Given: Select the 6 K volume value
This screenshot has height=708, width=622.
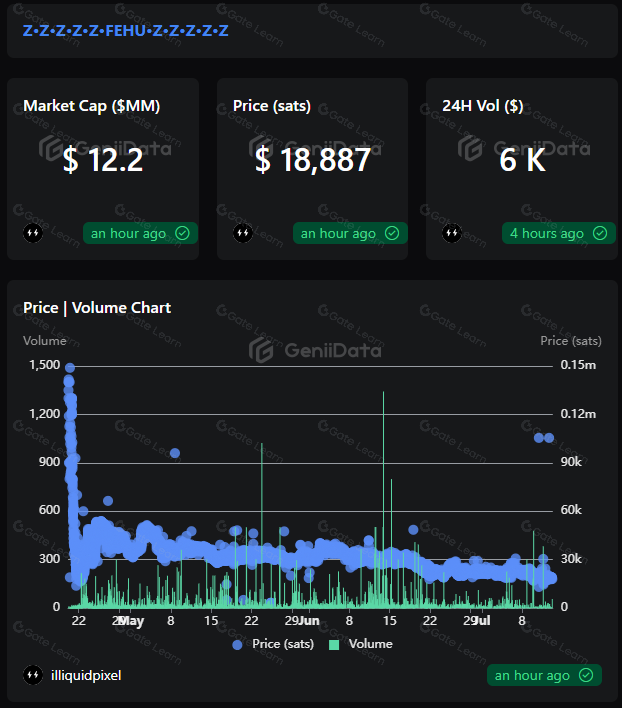Looking at the screenshot, I should coord(522,160).
